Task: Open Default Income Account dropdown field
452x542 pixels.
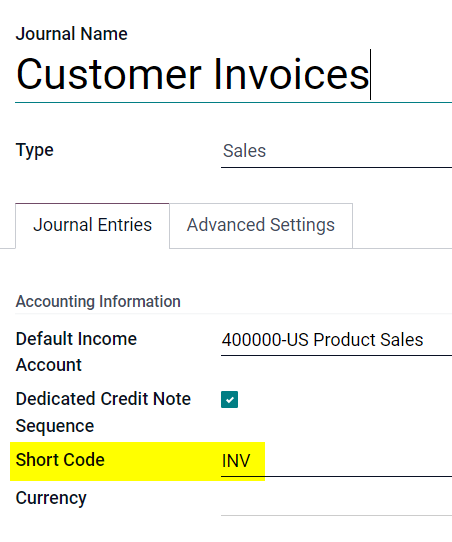Action: [336, 340]
